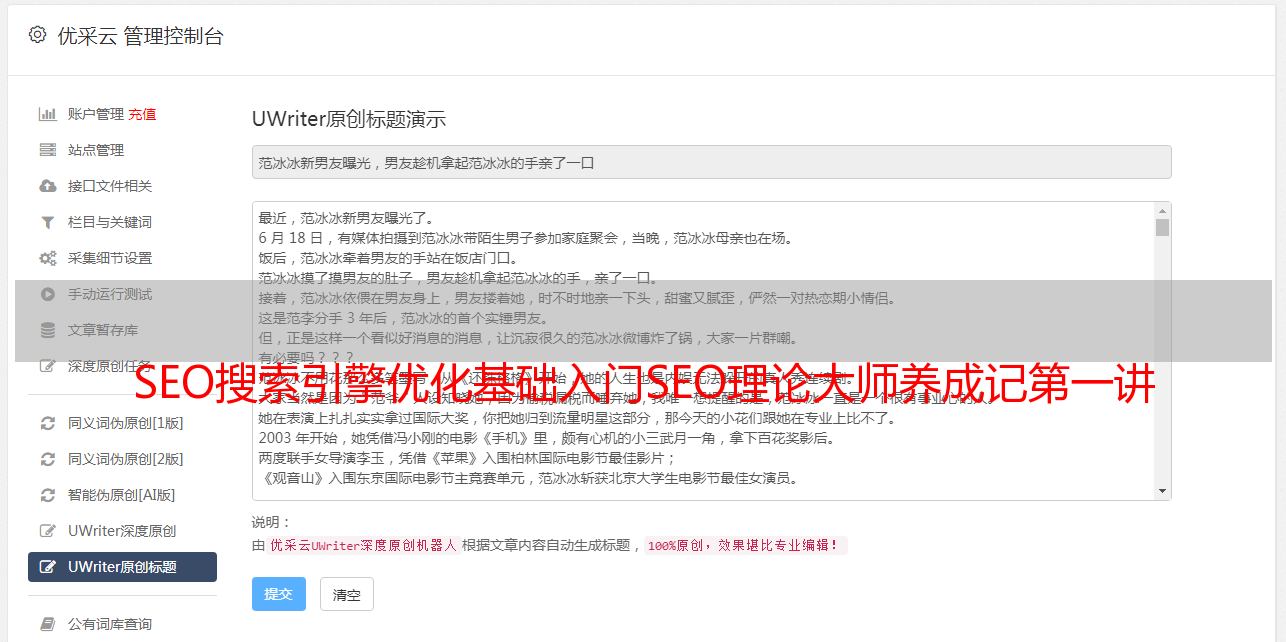
Task: Focus the title field containing 范冰冰新男友曝光
Action: (x=711, y=162)
